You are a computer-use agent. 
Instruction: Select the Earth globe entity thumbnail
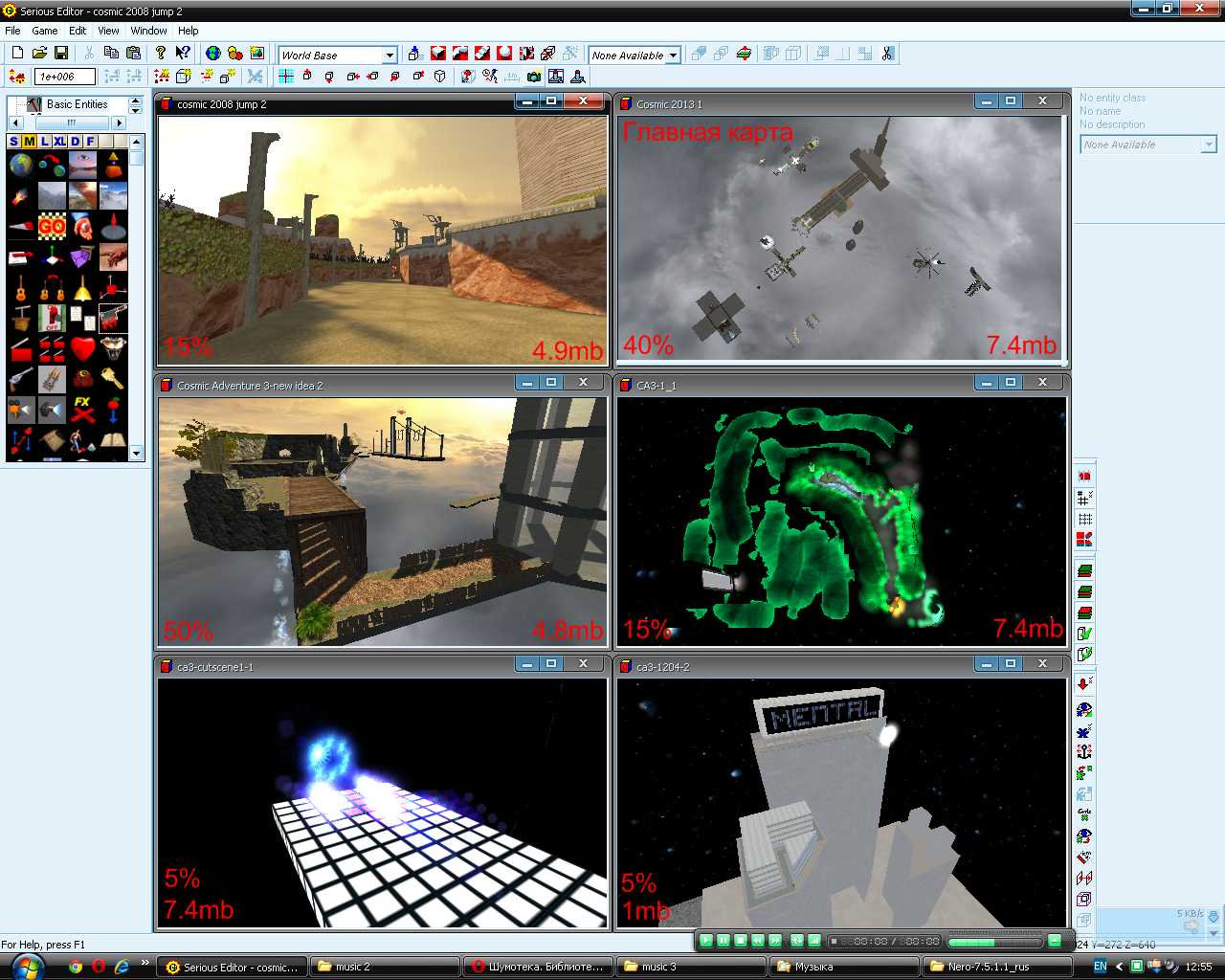(21, 166)
